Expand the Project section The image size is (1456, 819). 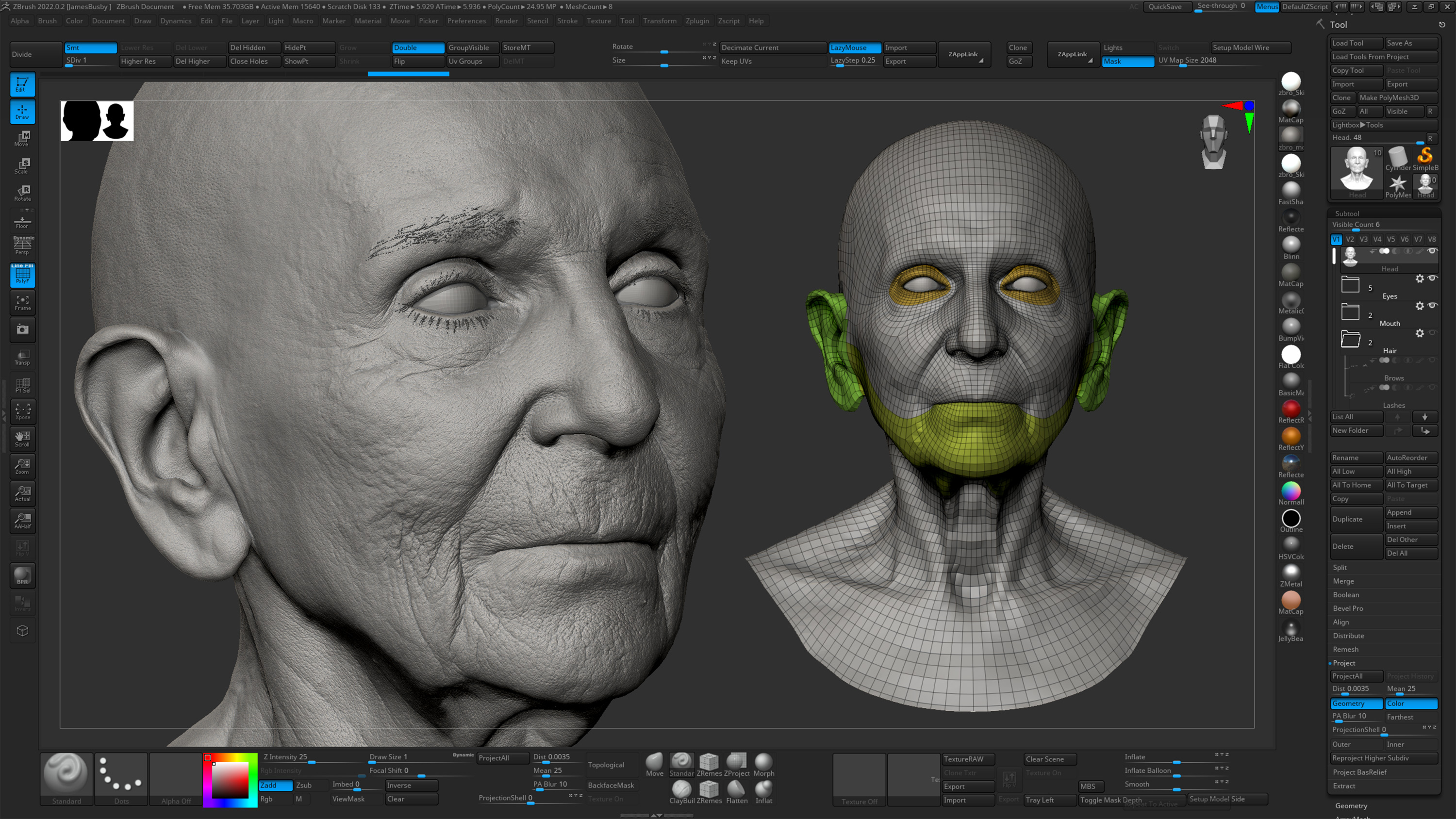1344,662
